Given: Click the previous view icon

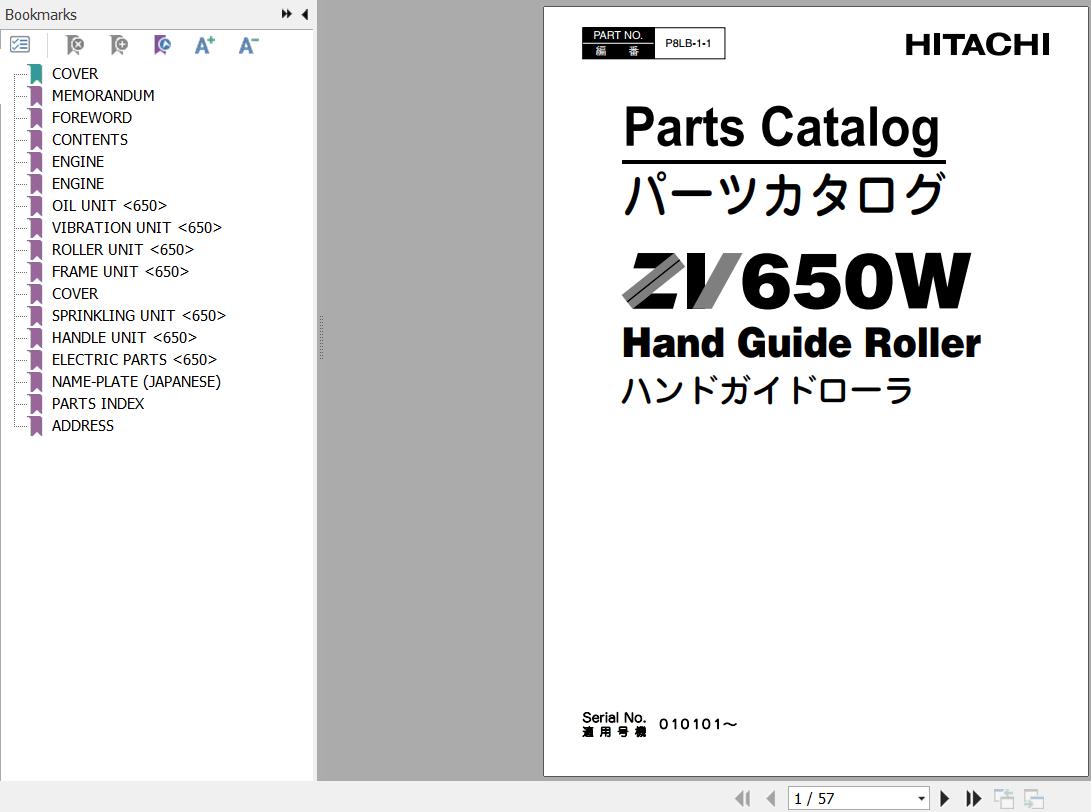Looking at the screenshot, I should 1003,798.
